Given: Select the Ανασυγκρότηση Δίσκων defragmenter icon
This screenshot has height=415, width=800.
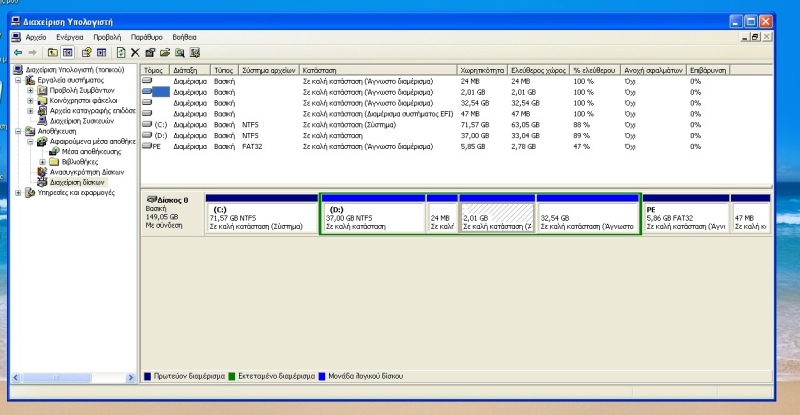Looking at the screenshot, I should 42,172.
